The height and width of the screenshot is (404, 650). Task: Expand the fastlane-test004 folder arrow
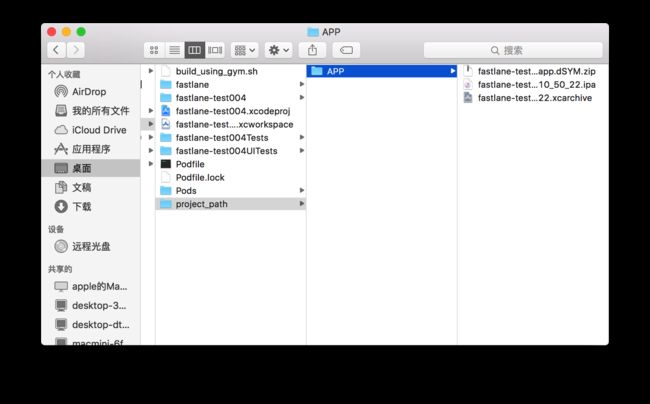(302, 97)
